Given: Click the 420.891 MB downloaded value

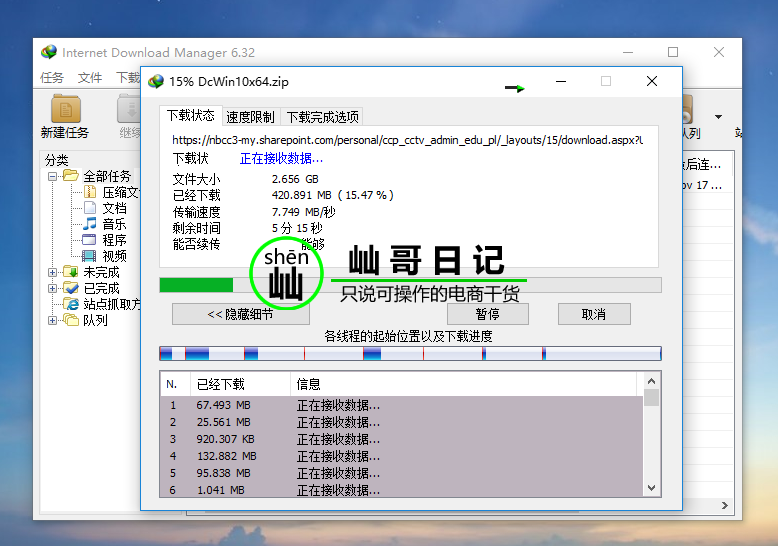Looking at the screenshot, I should (332, 195).
